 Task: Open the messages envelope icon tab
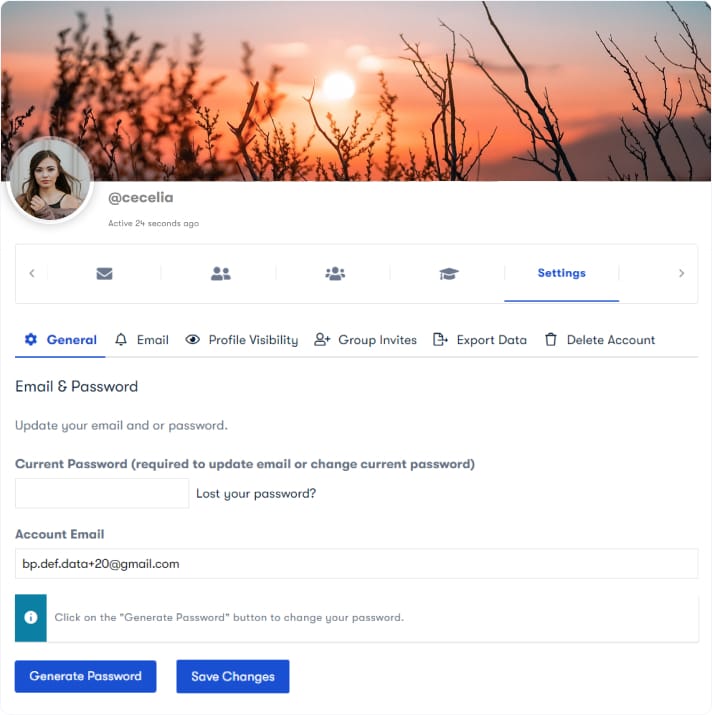(104, 274)
